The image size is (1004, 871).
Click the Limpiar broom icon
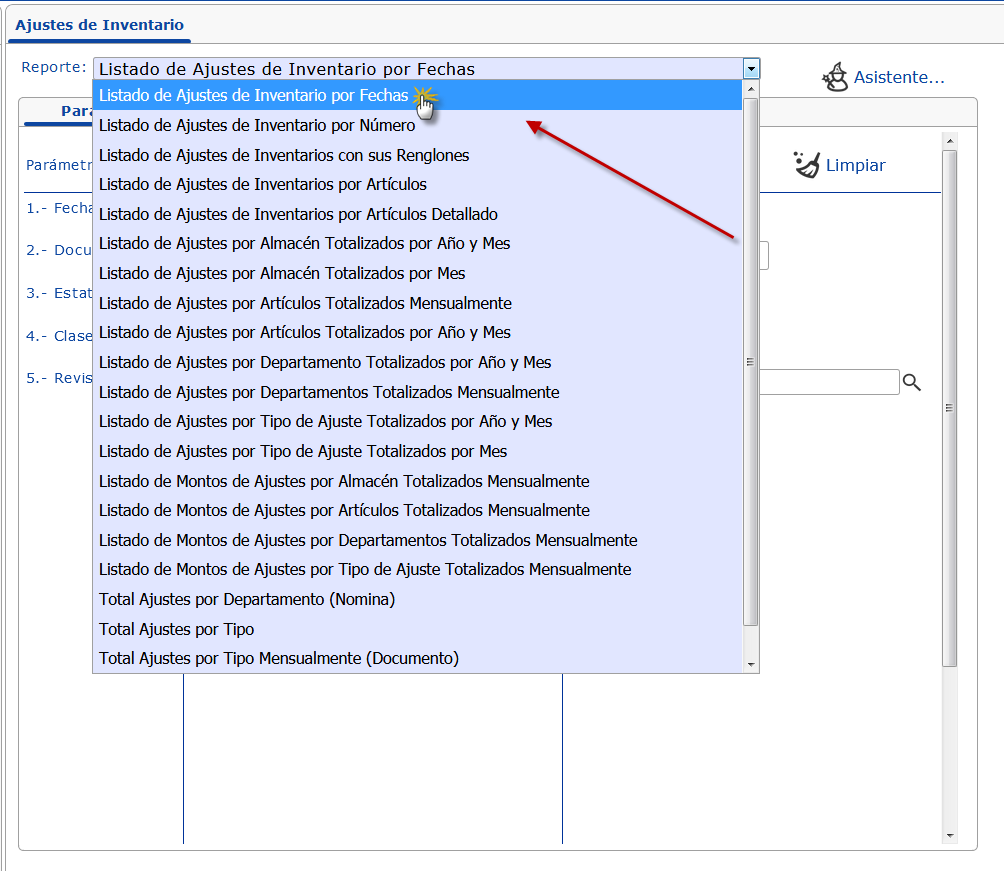(806, 165)
